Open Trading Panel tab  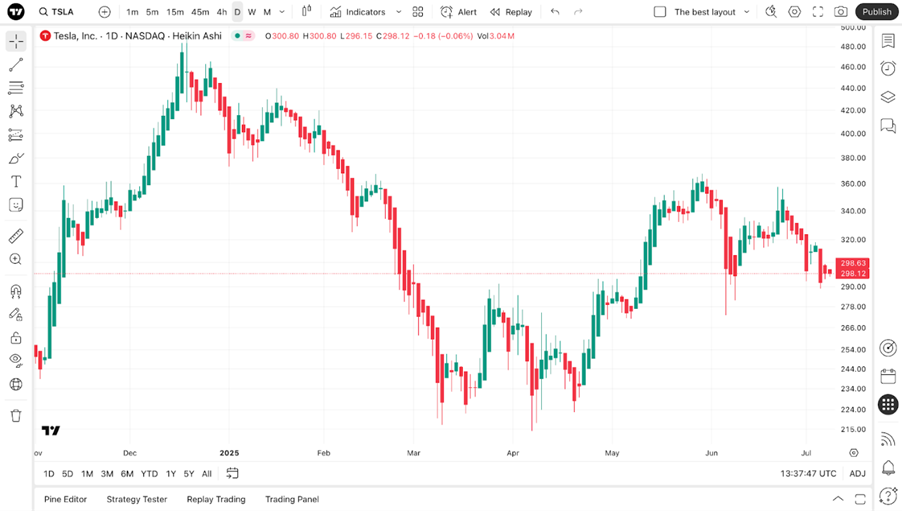292,499
